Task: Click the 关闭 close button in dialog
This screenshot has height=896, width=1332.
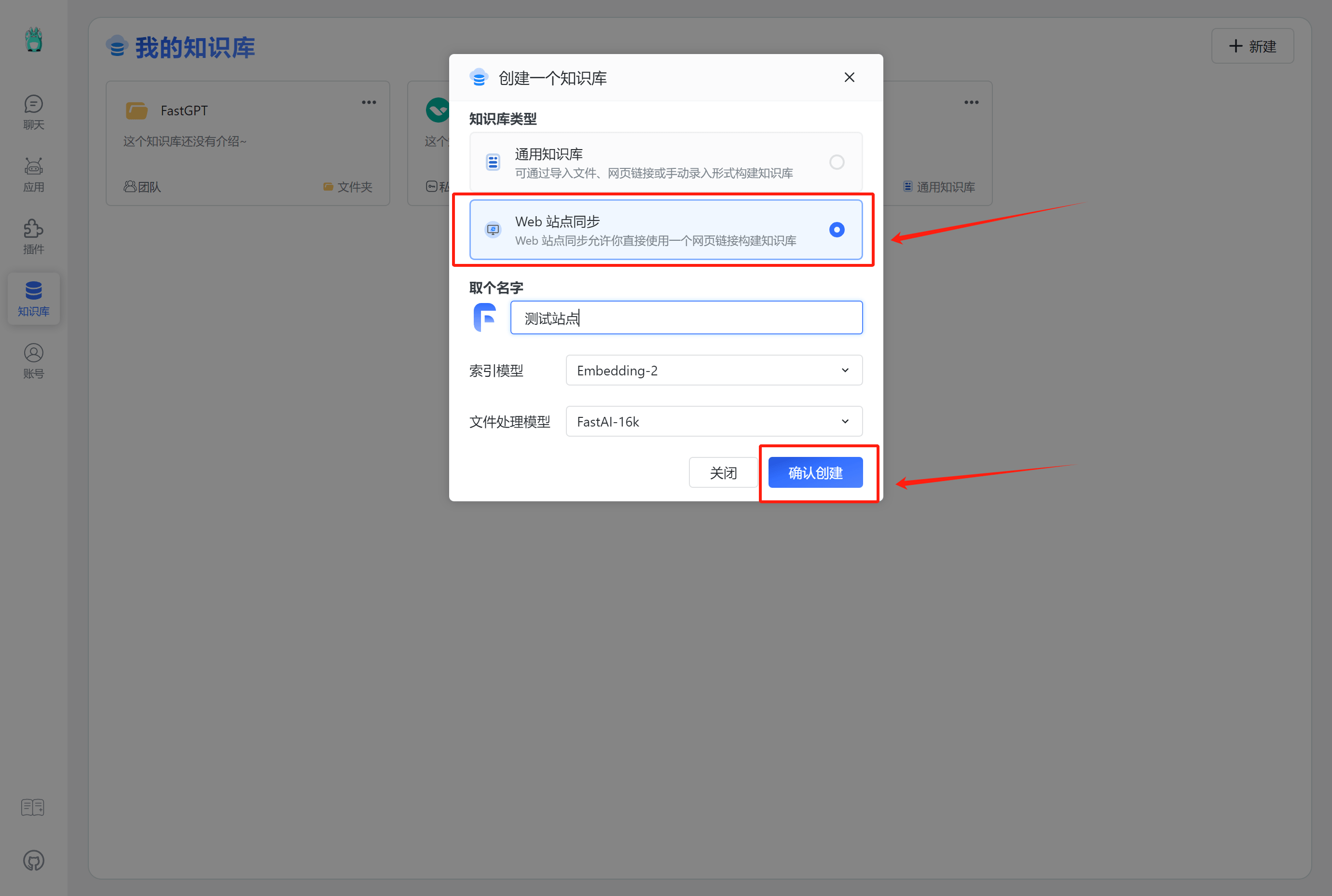Action: point(723,472)
